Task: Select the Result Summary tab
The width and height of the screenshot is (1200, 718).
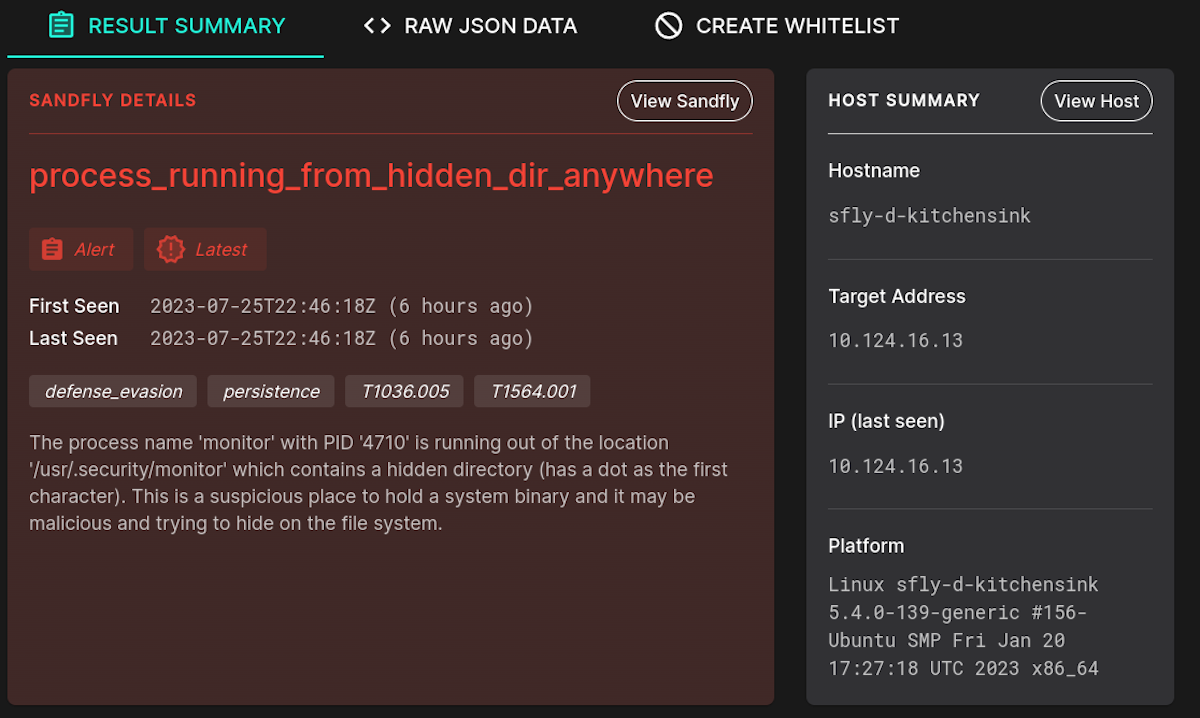Action: pos(165,25)
